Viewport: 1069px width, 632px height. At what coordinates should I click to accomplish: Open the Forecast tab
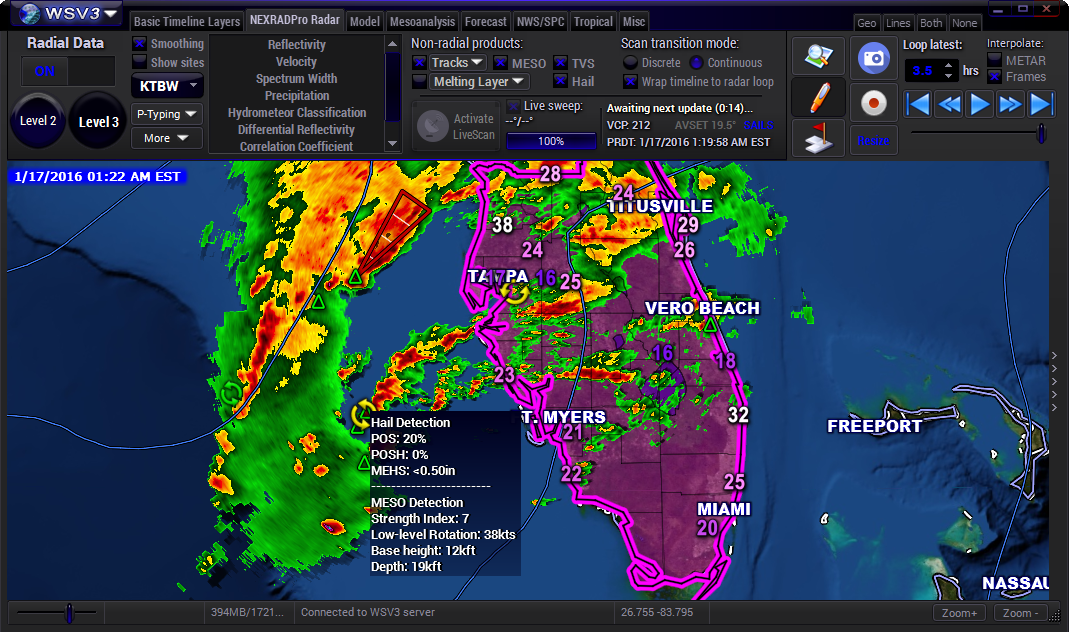click(485, 22)
